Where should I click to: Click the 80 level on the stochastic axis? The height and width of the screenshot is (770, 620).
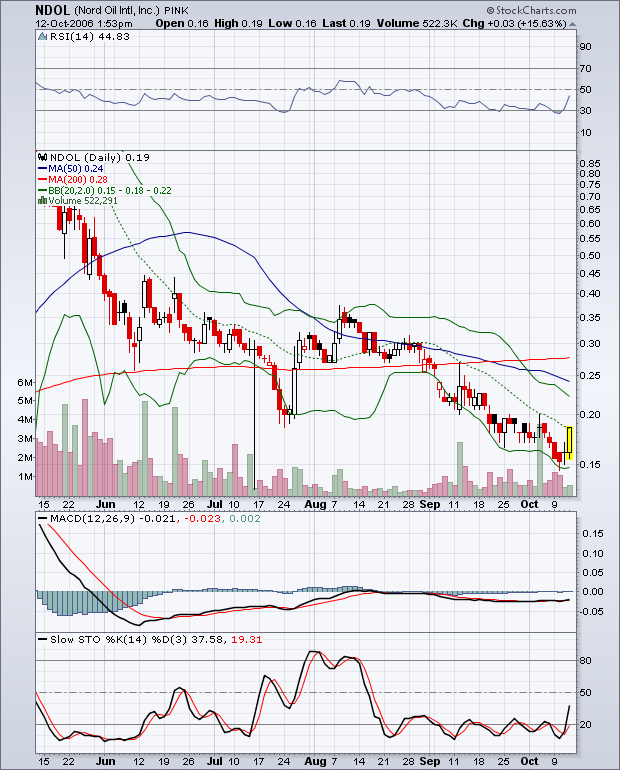(585, 660)
